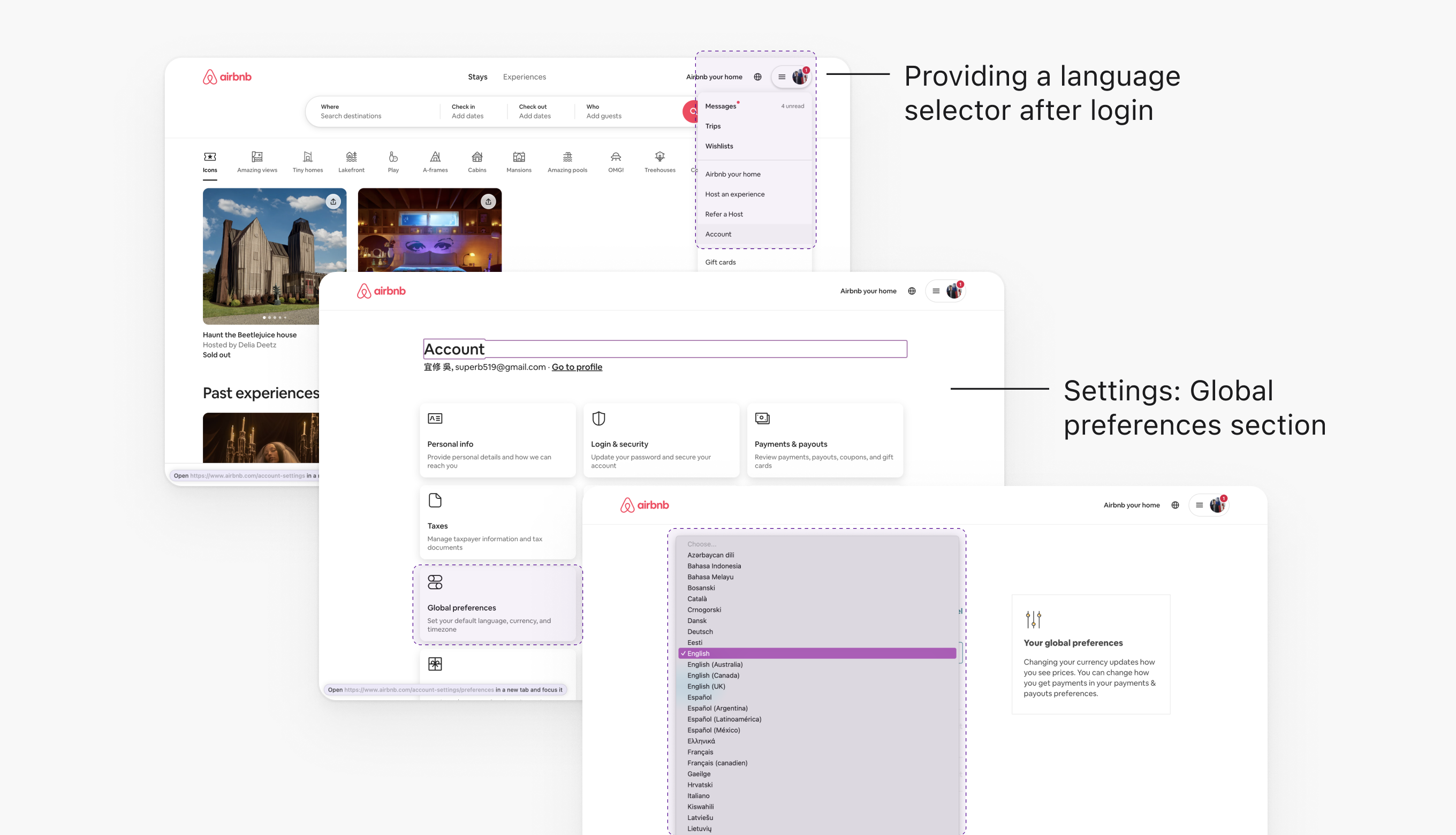Select Français (canadien) in the language list
This screenshot has width=1456, height=835.
coord(817,763)
